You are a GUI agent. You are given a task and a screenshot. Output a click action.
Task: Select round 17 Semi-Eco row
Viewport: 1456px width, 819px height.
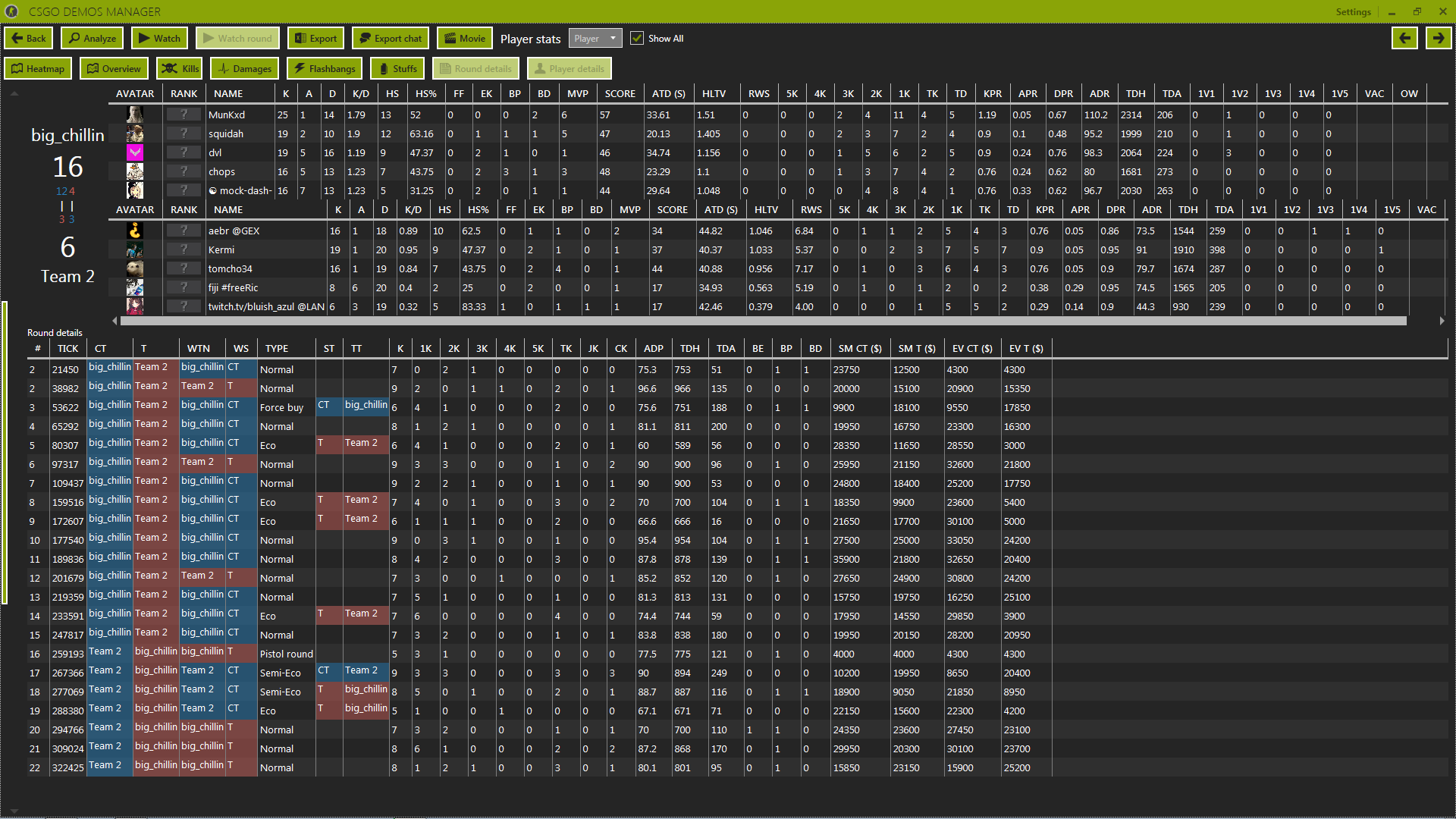click(x=538, y=673)
